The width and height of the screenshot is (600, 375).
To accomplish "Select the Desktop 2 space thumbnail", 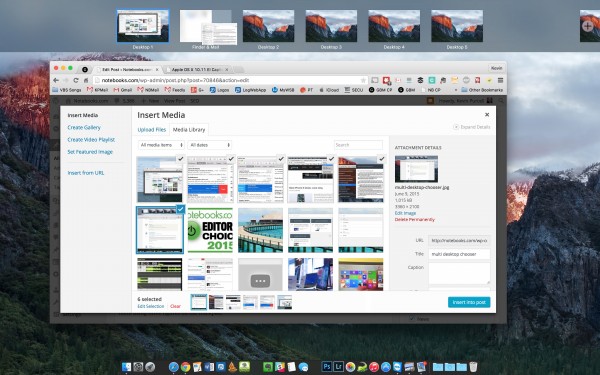I will coord(268,26).
